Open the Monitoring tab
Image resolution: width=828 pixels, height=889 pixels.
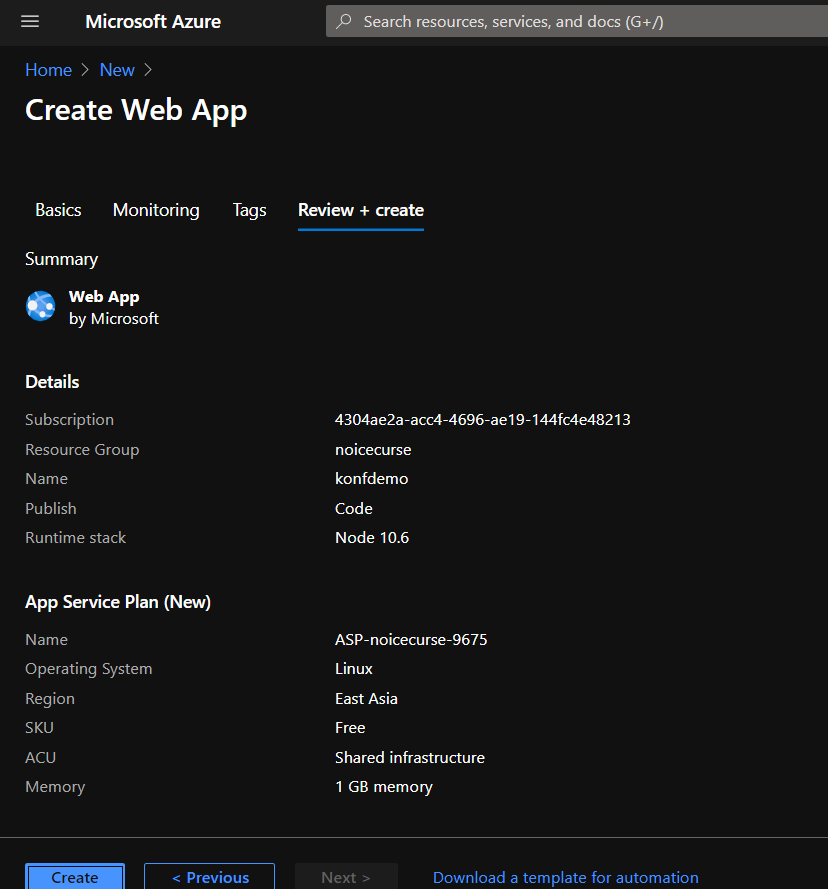tap(156, 210)
